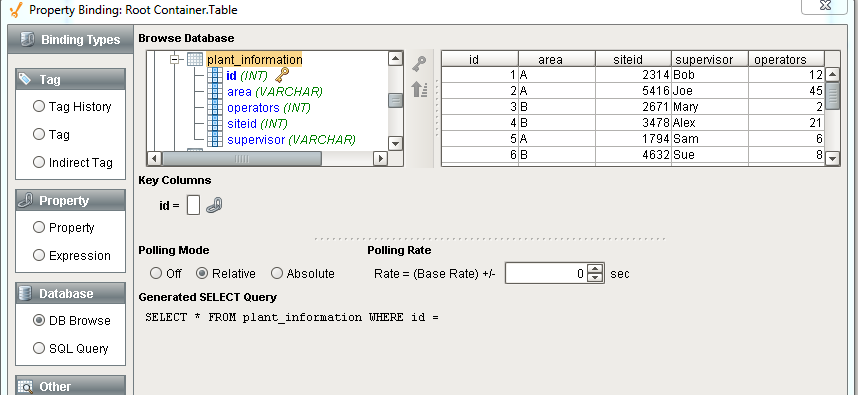Click the operators column header
The height and width of the screenshot is (395, 858).
(x=786, y=59)
